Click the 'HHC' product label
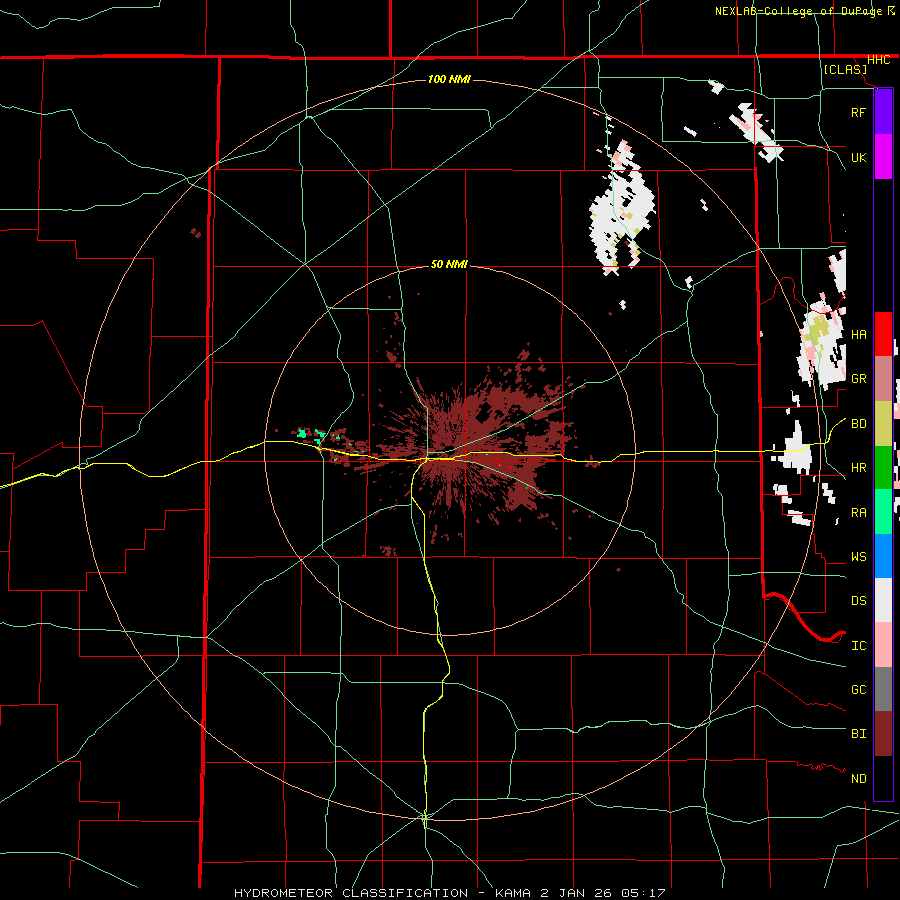 (x=878, y=60)
